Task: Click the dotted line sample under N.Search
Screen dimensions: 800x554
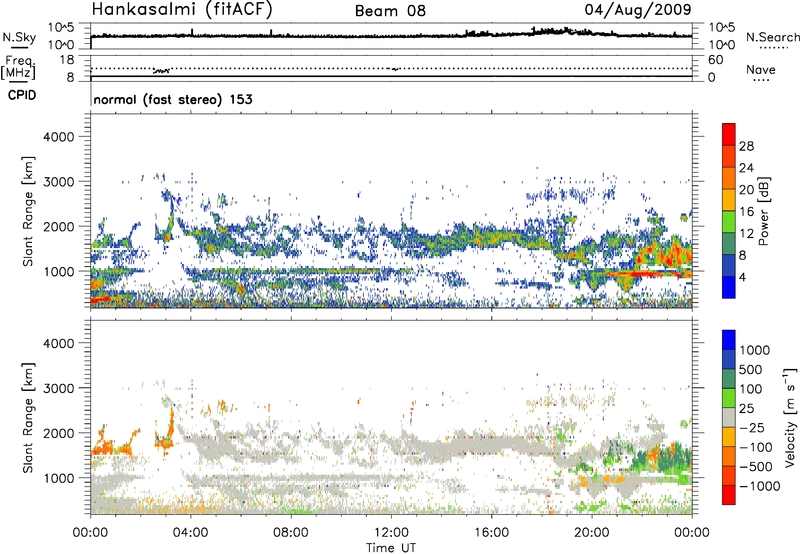Action: pos(774,47)
